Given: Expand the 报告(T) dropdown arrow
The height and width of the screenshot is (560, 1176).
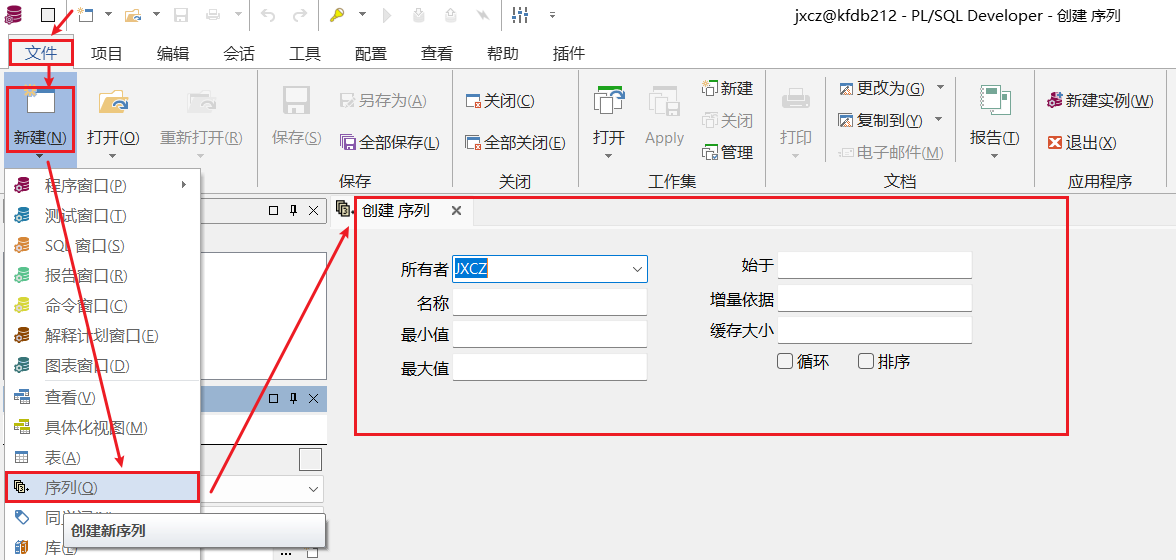Looking at the screenshot, I should click(x=994, y=156).
